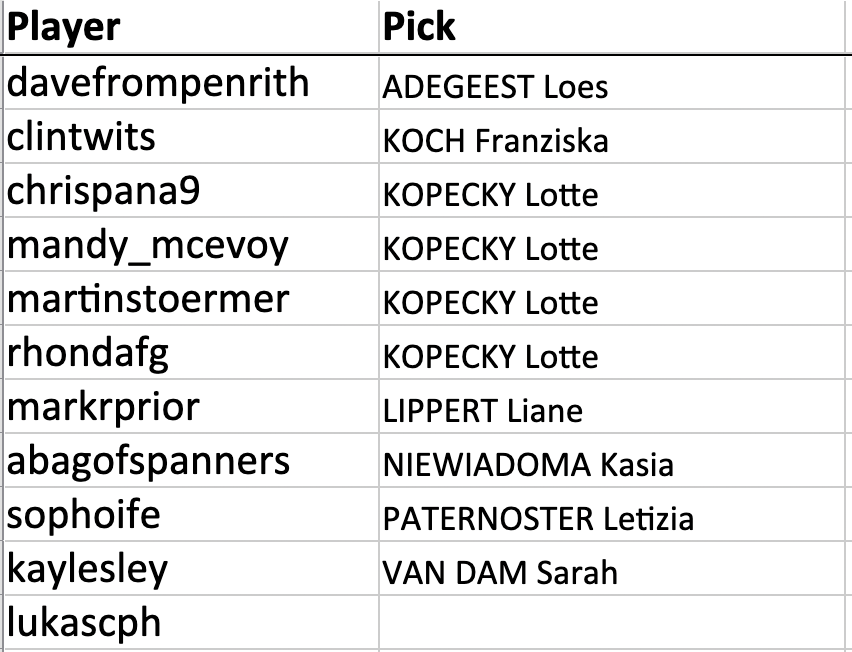This screenshot has height=652, width=852.
Task: Select the rhondafg player cell
Action: point(191,352)
